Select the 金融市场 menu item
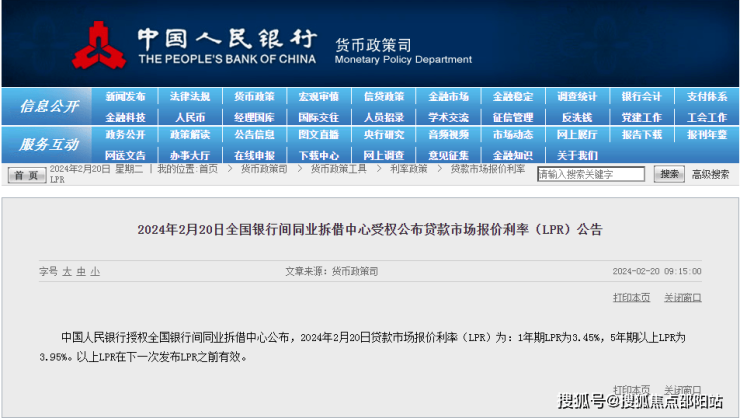Screen dimensions: 740x418 point(448,97)
